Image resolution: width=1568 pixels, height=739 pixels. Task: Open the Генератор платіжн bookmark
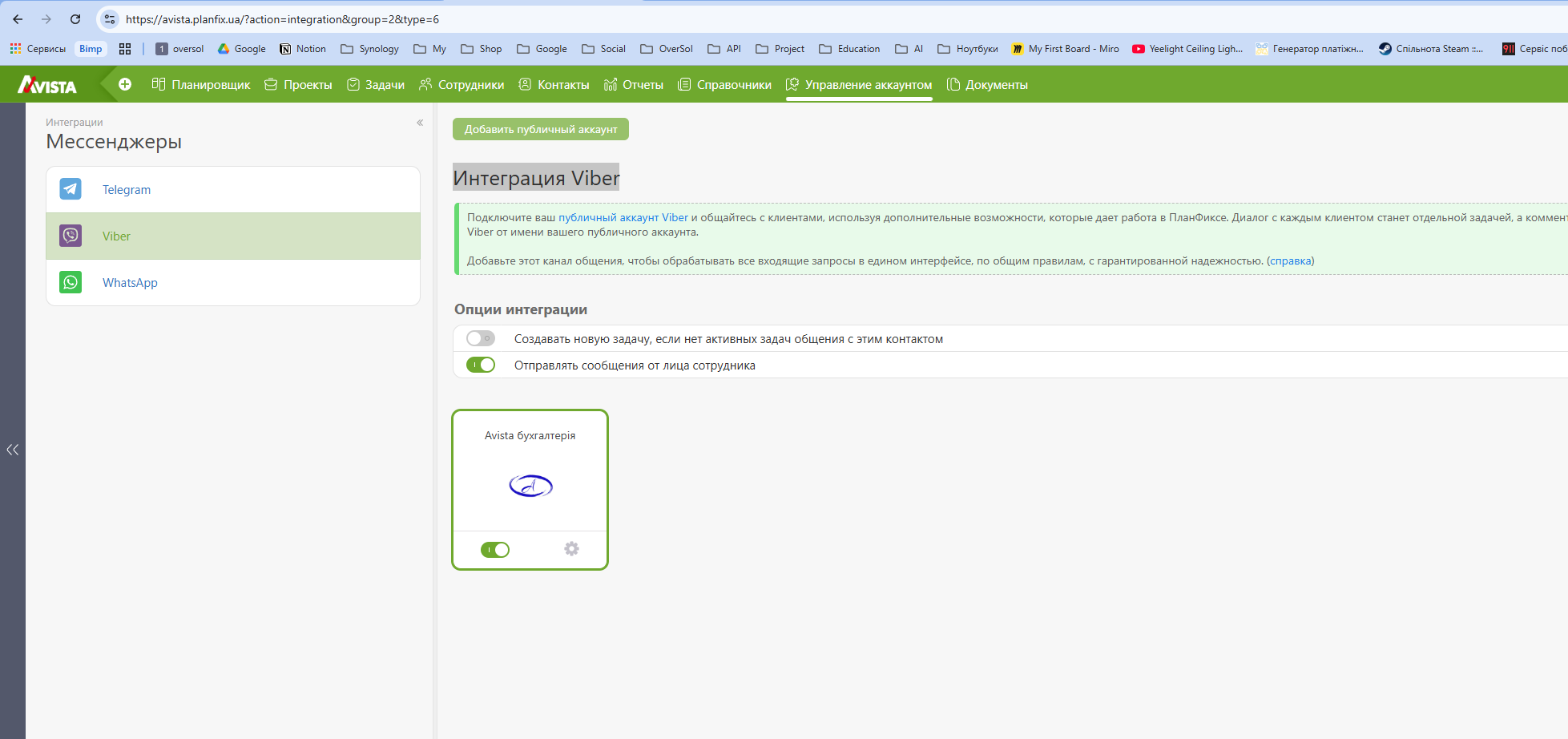tap(1309, 49)
